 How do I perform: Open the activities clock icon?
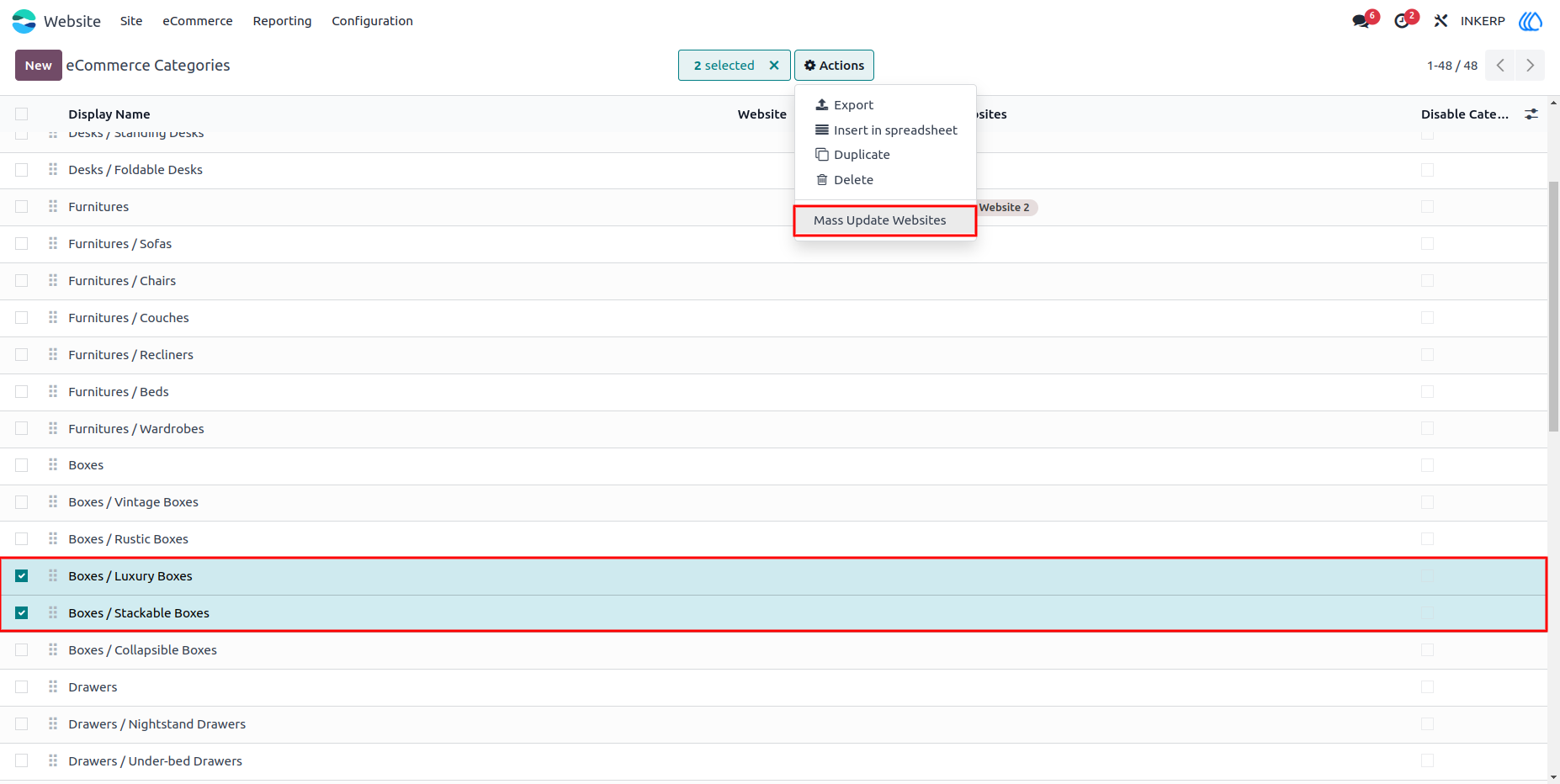pyautogui.click(x=1402, y=21)
